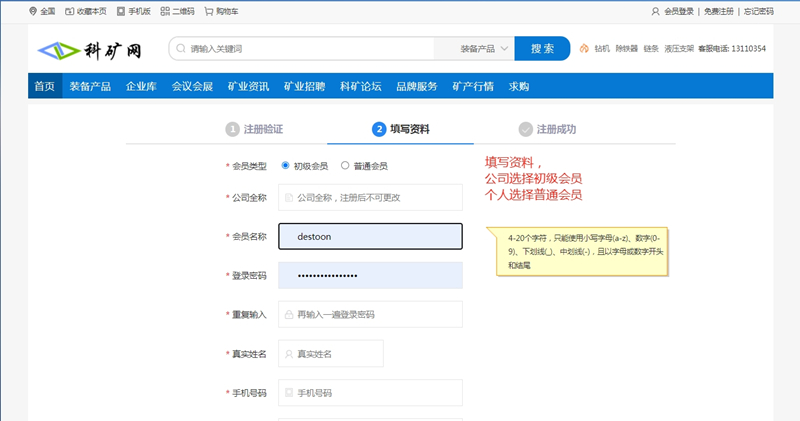Click the 重复输入 password confirmation field

pyautogui.click(x=371, y=314)
